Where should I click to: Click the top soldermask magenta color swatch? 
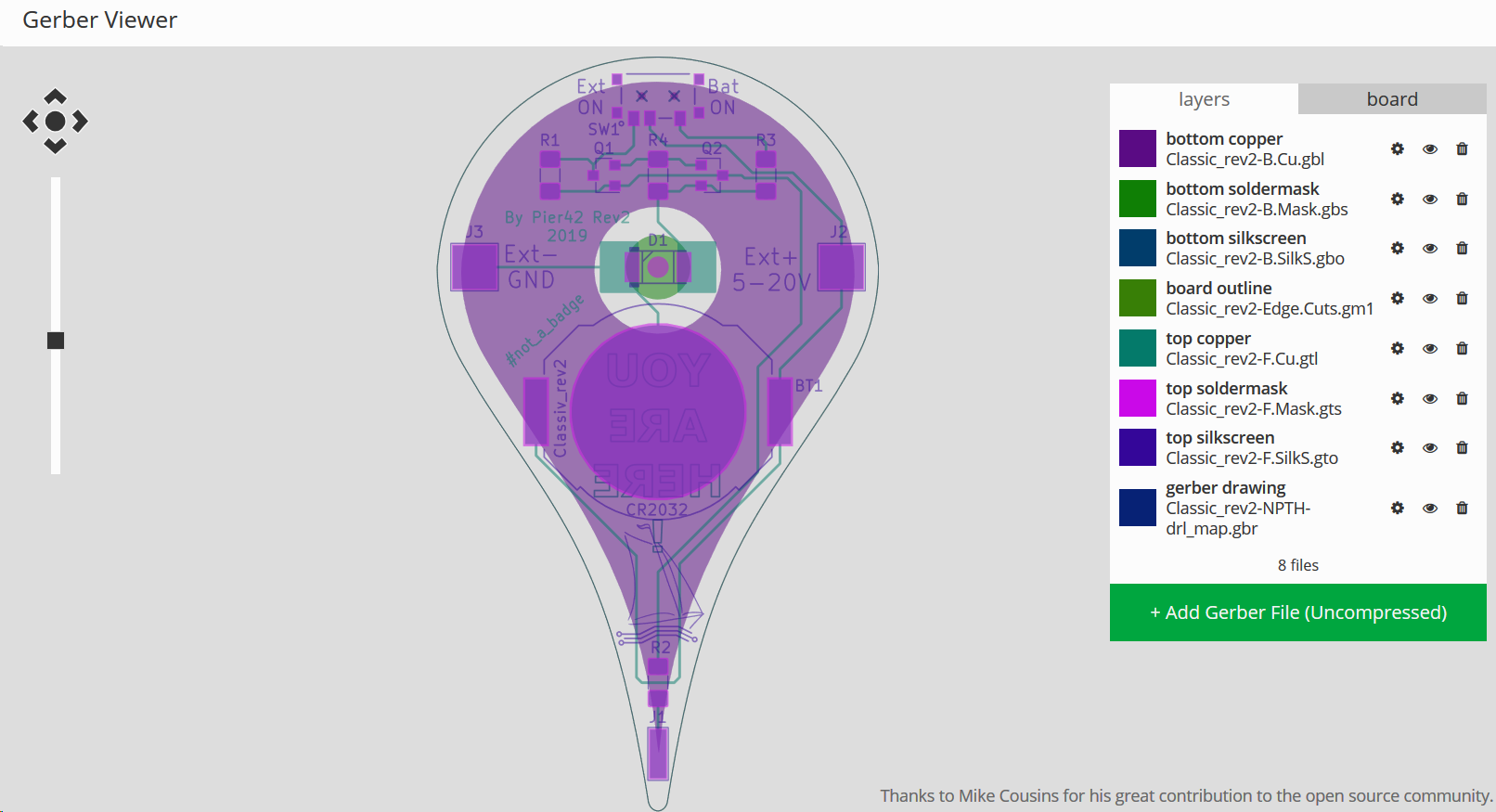[x=1138, y=398]
